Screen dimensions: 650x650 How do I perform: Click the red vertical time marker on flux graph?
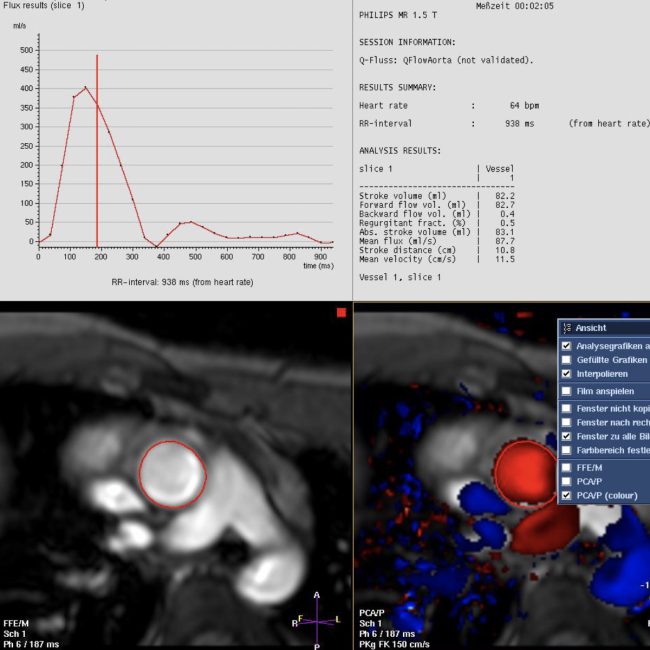(x=97, y=150)
